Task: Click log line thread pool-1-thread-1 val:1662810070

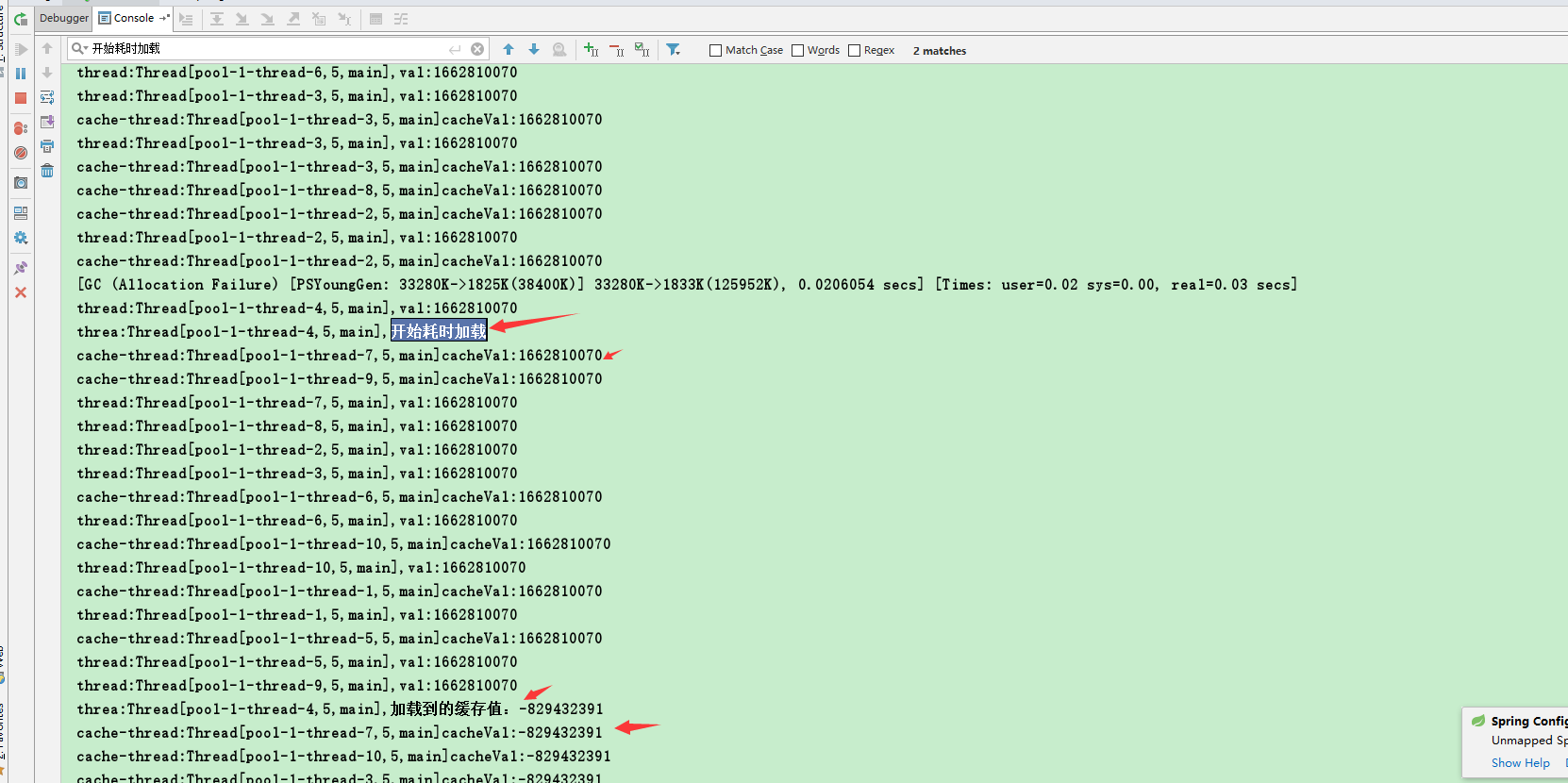Action: 297,614
